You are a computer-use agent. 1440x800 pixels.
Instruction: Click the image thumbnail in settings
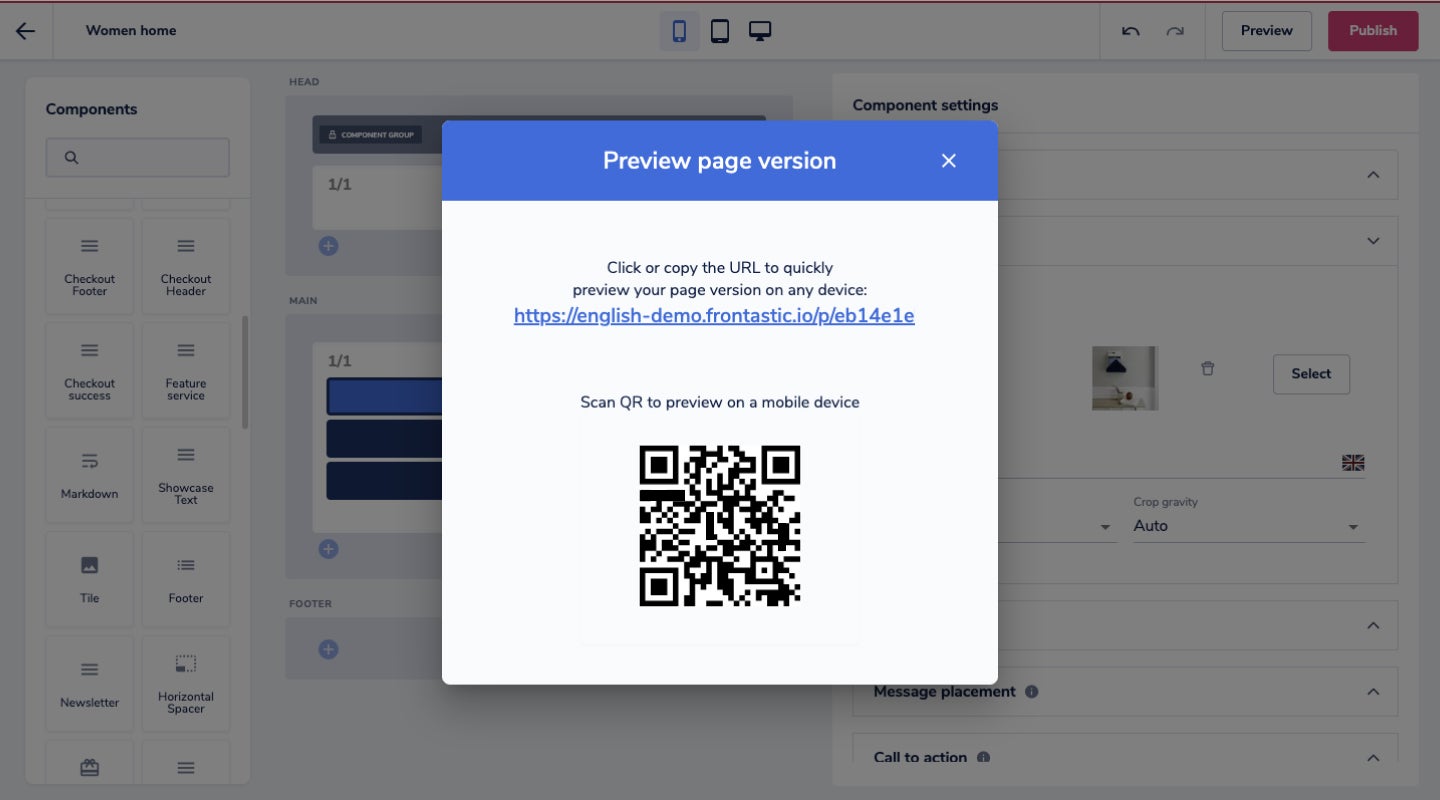pos(1125,378)
